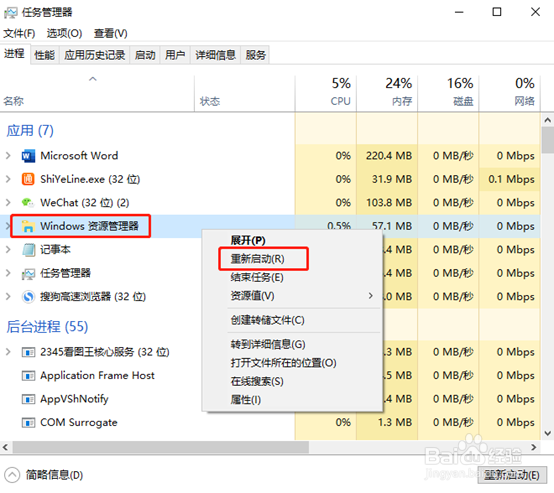Switch to the 应用历史记录 tab
The width and height of the screenshot is (554, 493).
pyautogui.click(x=94, y=55)
